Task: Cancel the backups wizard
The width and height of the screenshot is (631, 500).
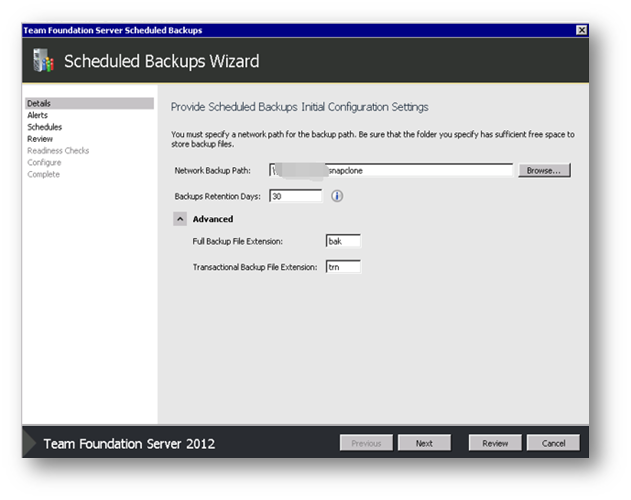Action: click(553, 443)
